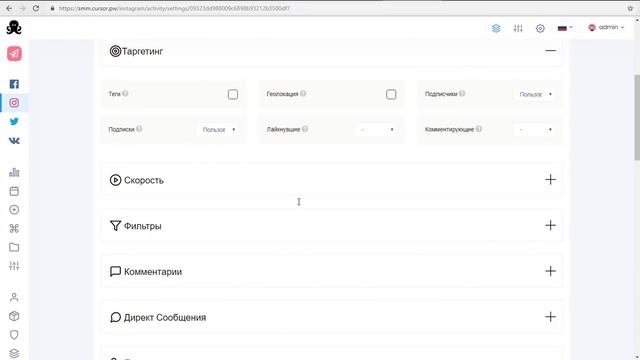This screenshot has height=360, width=640.
Task: Open the Лайкнувшие dropdown
Action: pyautogui.click(x=377, y=129)
